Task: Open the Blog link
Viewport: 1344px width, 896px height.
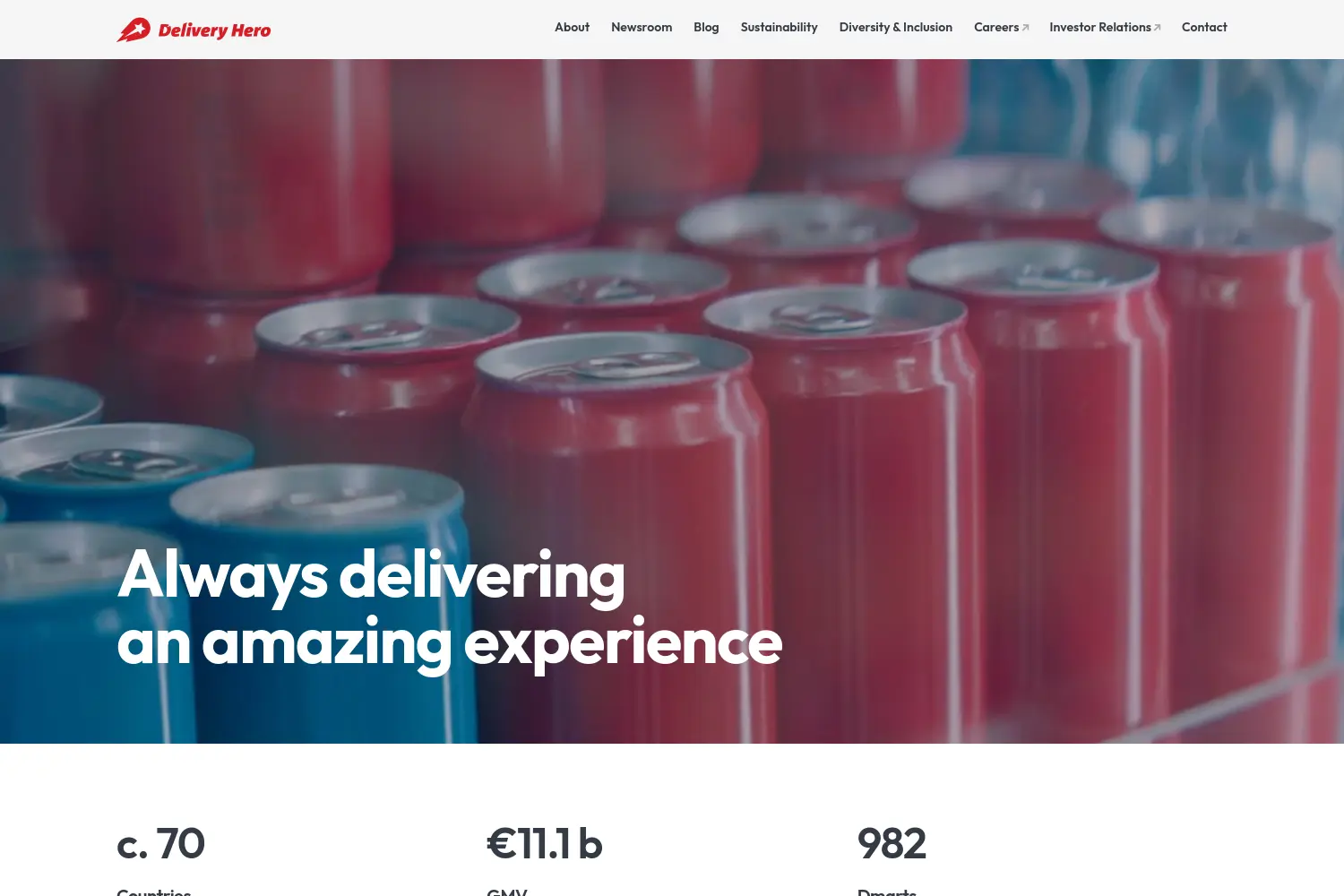Action: point(706,28)
